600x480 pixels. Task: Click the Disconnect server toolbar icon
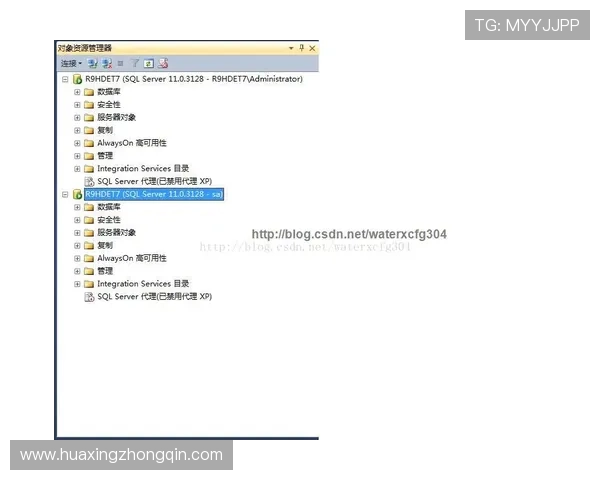click(107, 63)
